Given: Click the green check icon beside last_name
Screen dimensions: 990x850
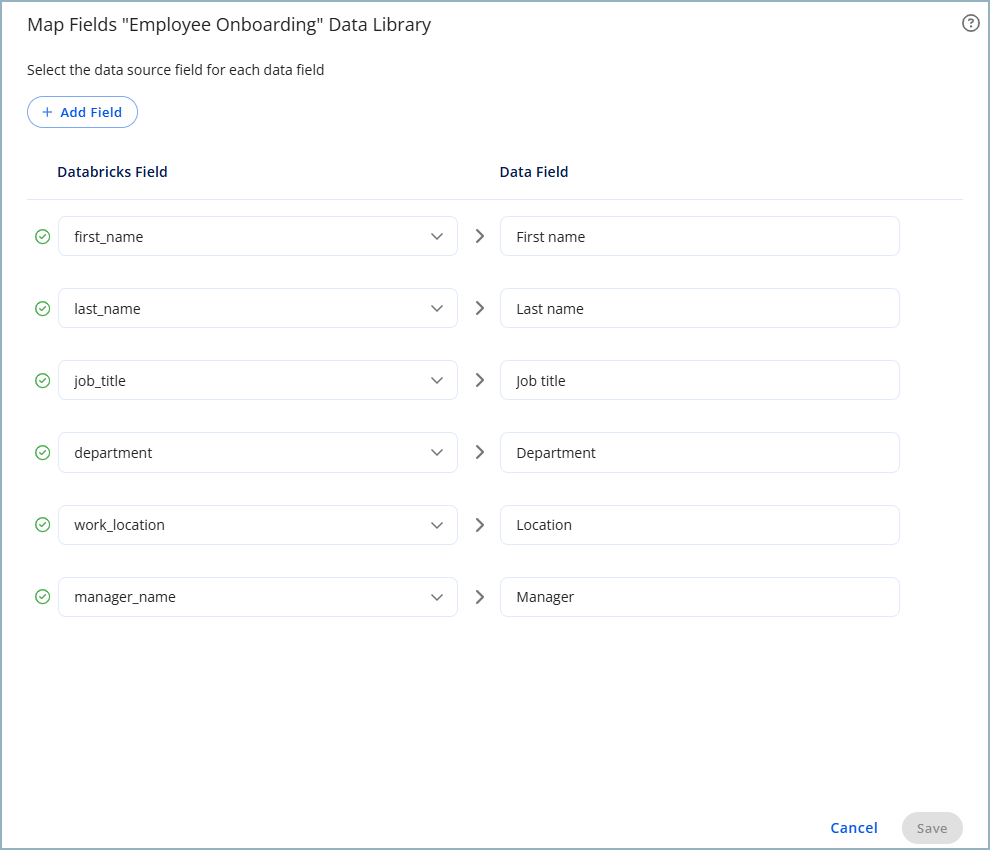Looking at the screenshot, I should pos(42,309).
